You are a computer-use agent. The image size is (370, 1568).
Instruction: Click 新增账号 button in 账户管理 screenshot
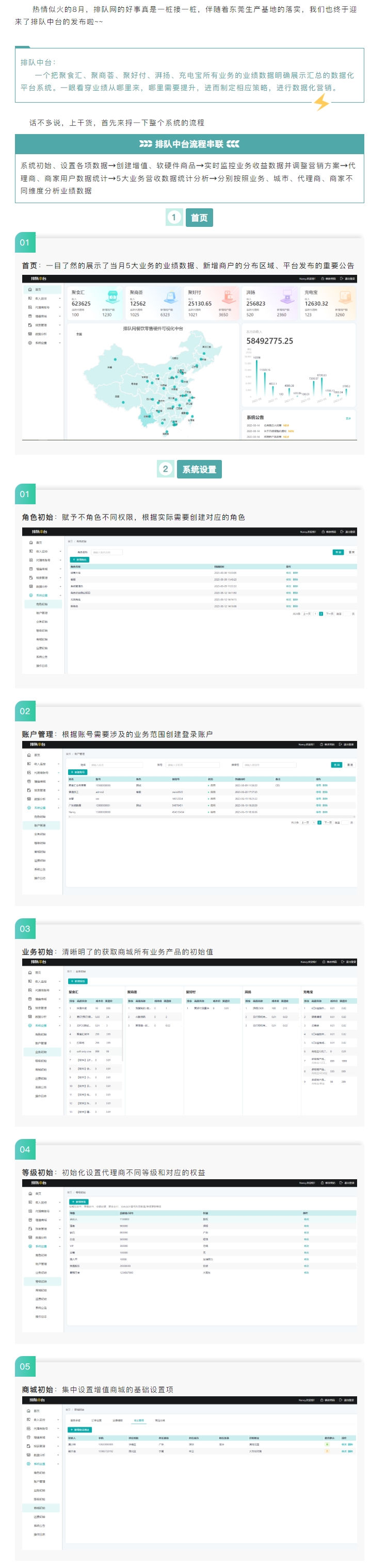click(77, 772)
